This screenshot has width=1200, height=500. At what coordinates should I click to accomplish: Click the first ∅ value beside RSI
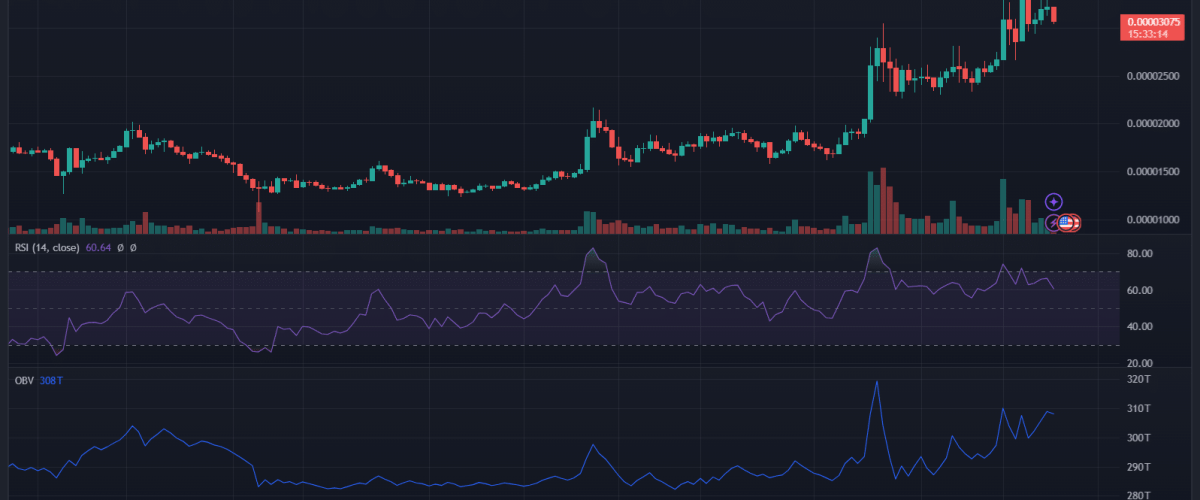pyautogui.click(x=120, y=247)
